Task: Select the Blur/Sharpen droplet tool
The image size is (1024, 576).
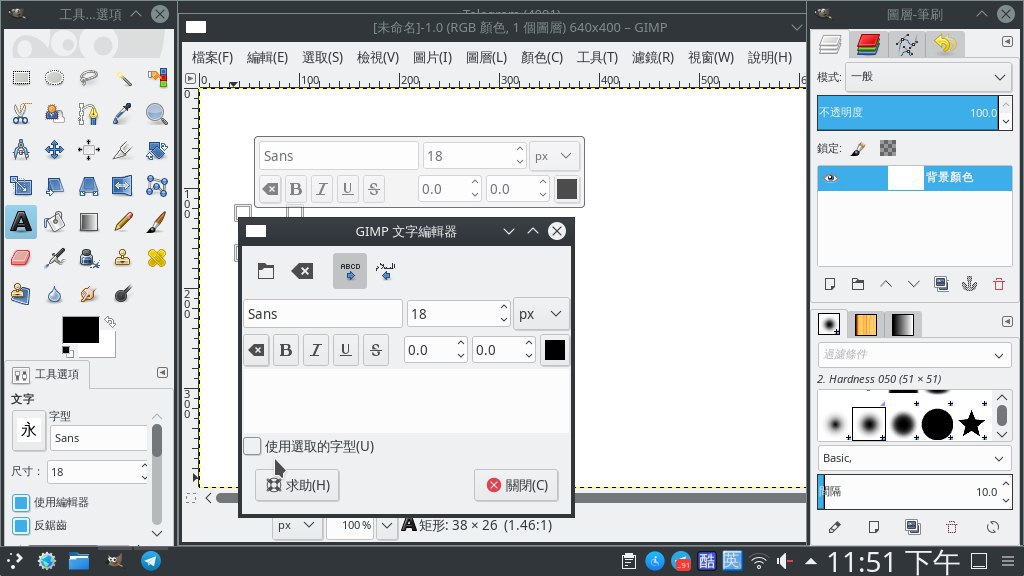Action: 54,295
